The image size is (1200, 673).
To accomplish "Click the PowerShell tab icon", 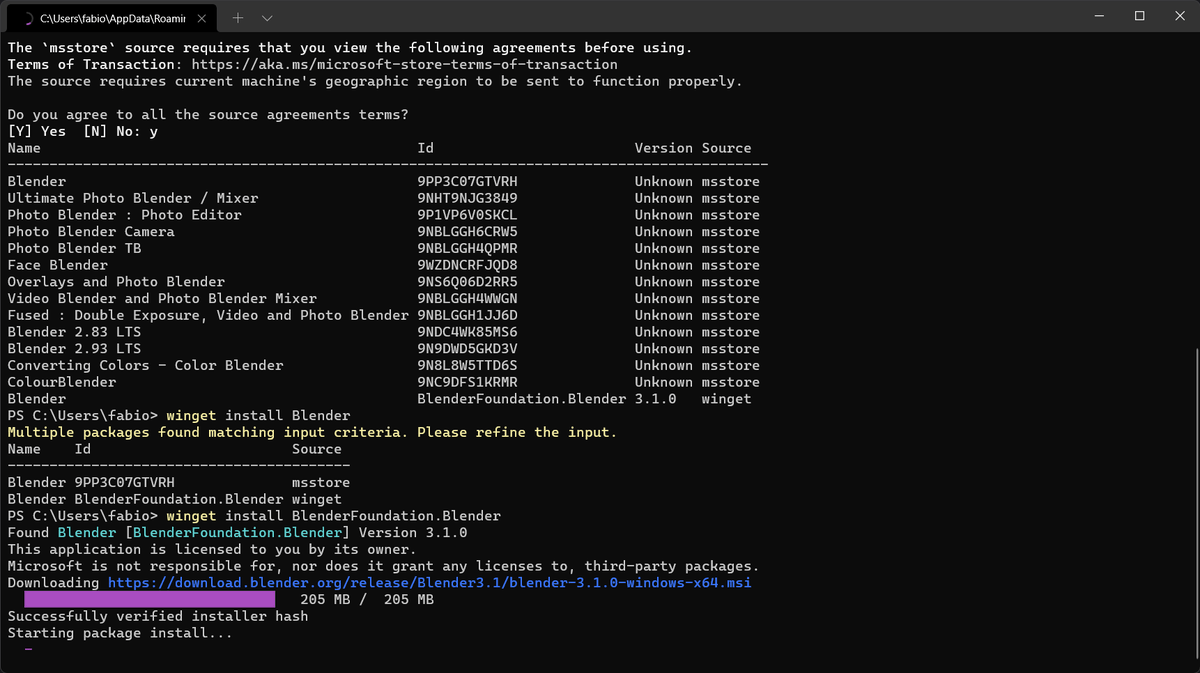I will (x=27, y=18).
